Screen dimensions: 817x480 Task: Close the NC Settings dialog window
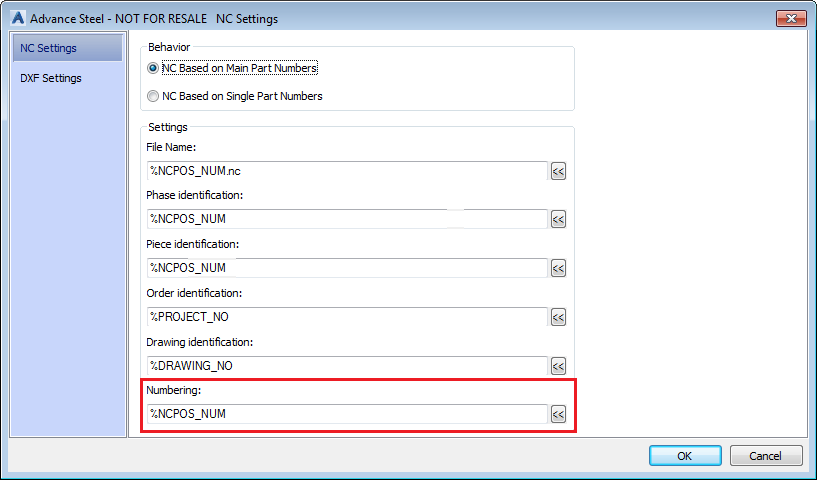click(791, 19)
